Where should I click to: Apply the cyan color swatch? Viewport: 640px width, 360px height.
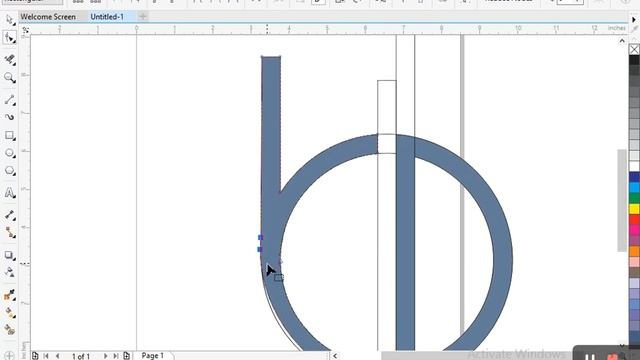pos(634,187)
